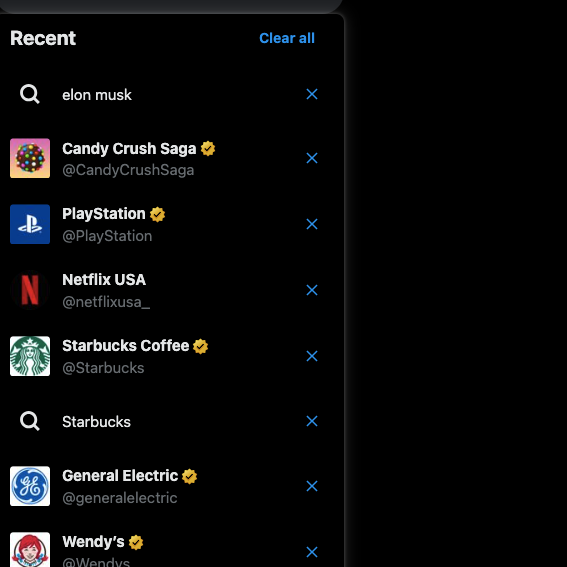Click Candy Crush Saga's gold verified badge

pos(208,149)
